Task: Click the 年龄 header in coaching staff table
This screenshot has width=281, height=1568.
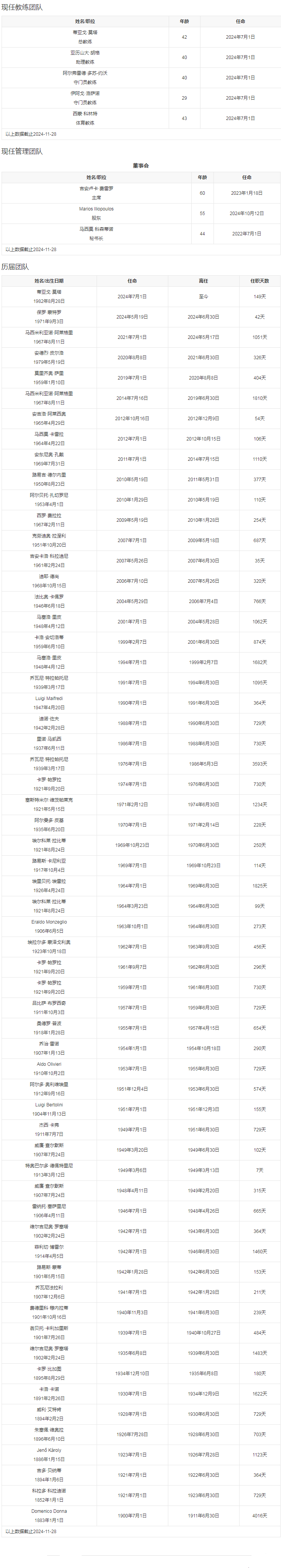Action: tap(184, 21)
